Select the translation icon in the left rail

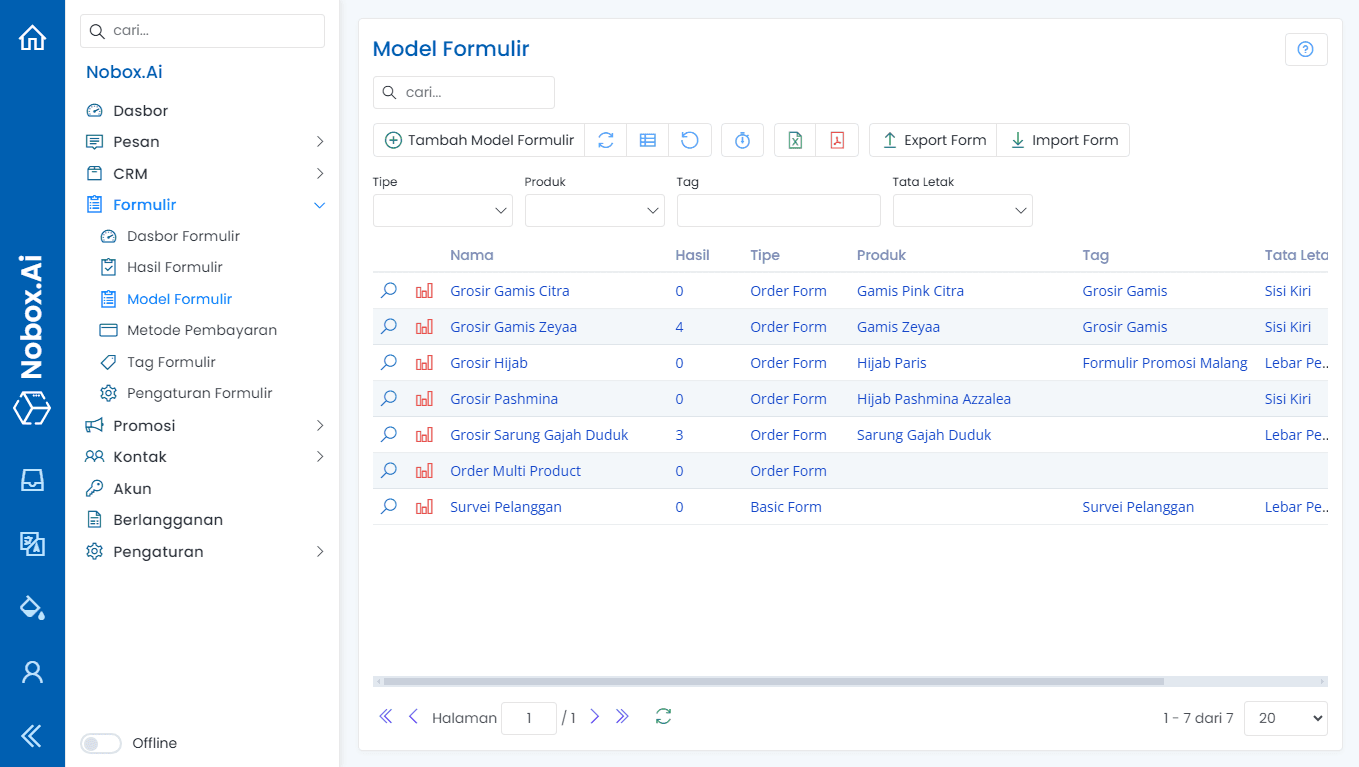click(x=33, y=544)
